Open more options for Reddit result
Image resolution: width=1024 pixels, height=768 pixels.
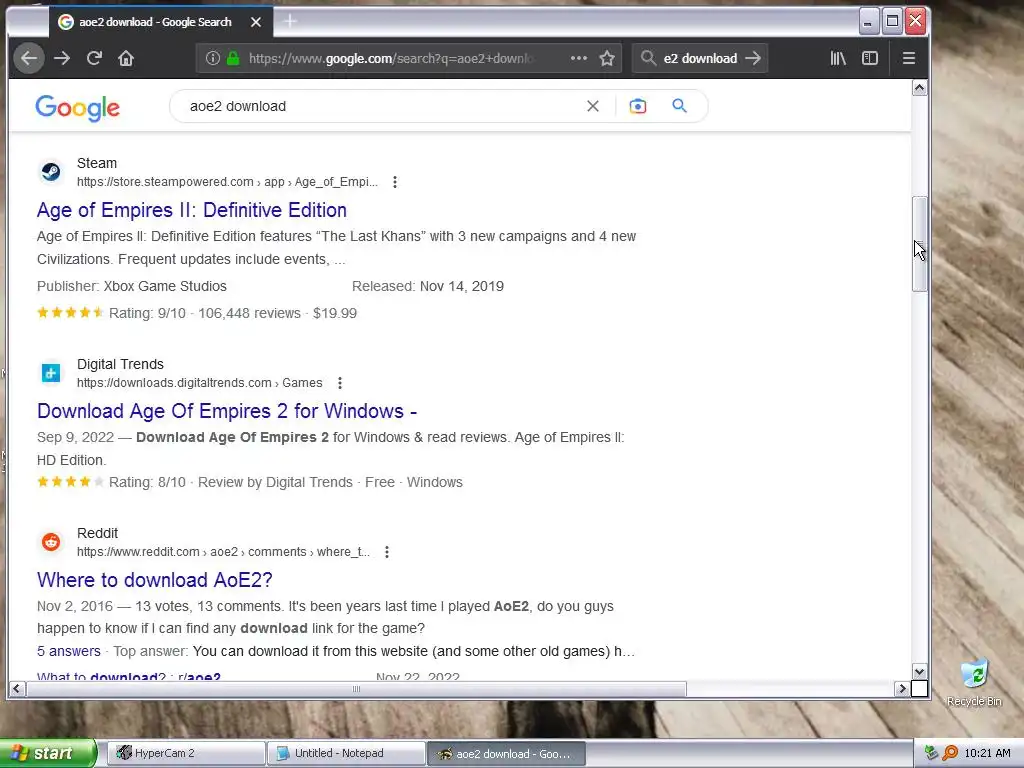click(387, 552)
